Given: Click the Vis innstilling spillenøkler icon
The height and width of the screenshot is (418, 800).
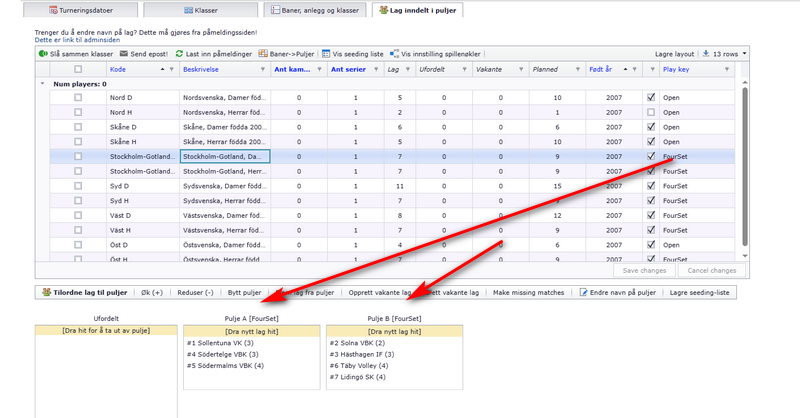Looking at the screenshot, I should [394, 54].
